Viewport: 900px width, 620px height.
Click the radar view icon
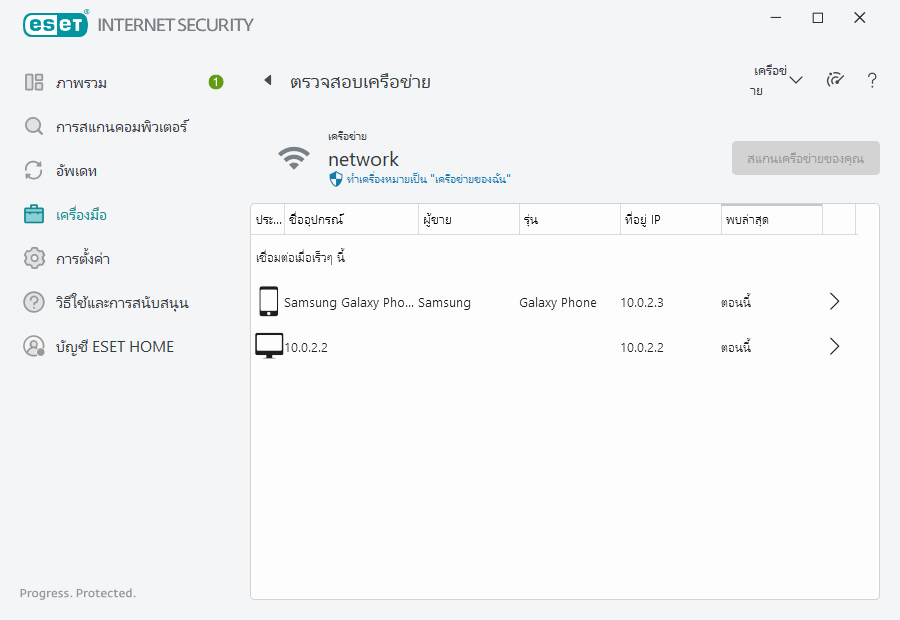pos(835,81)
